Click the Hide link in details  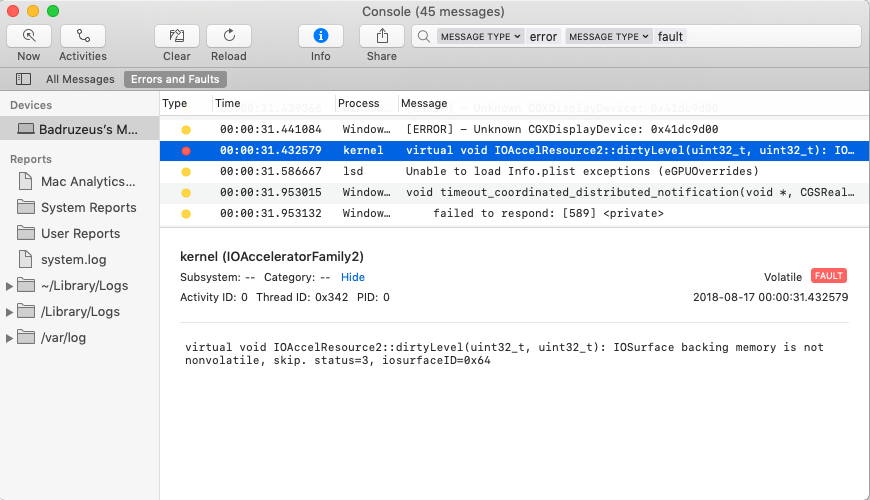[353, 277]
